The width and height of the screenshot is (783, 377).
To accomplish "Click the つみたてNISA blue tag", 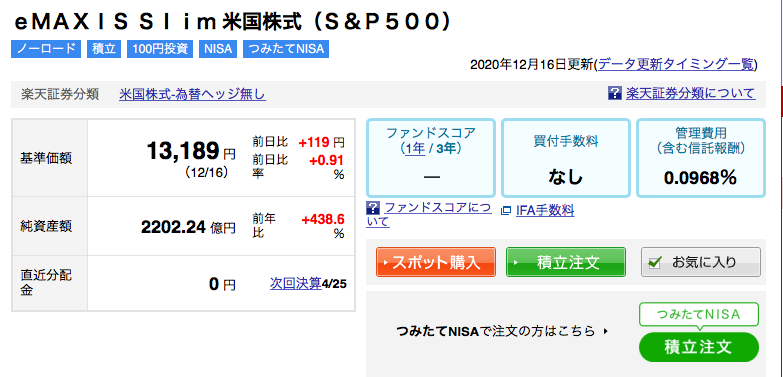I will (286, 49).
